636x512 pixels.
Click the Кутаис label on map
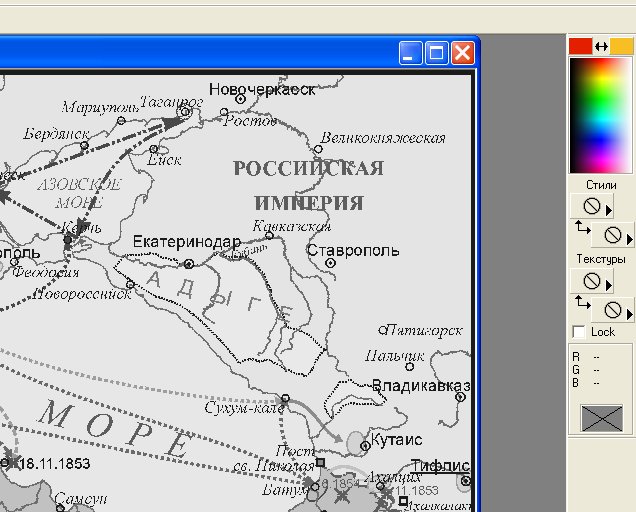[396, 439]
